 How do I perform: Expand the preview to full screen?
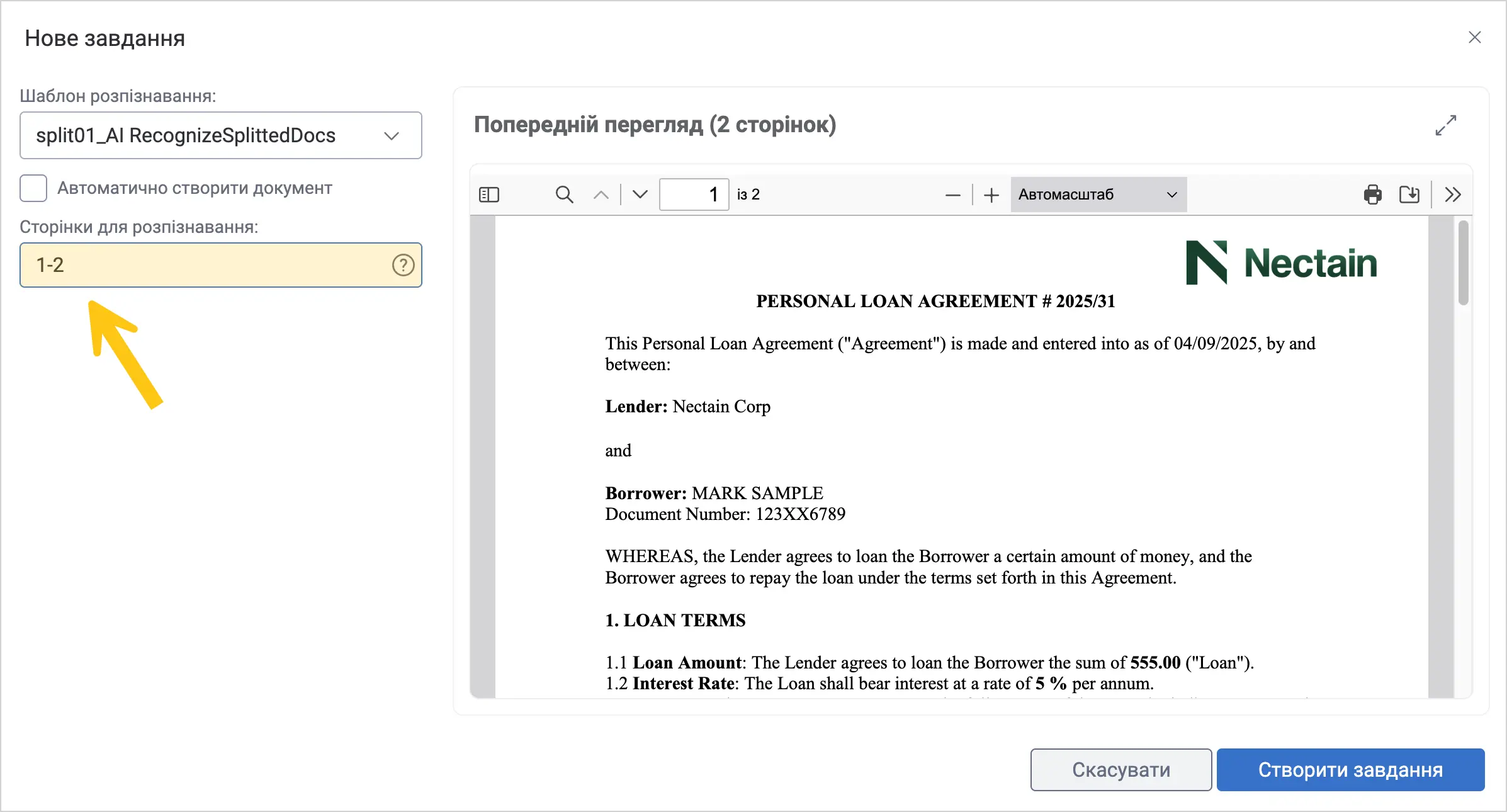pos(1446,125)
